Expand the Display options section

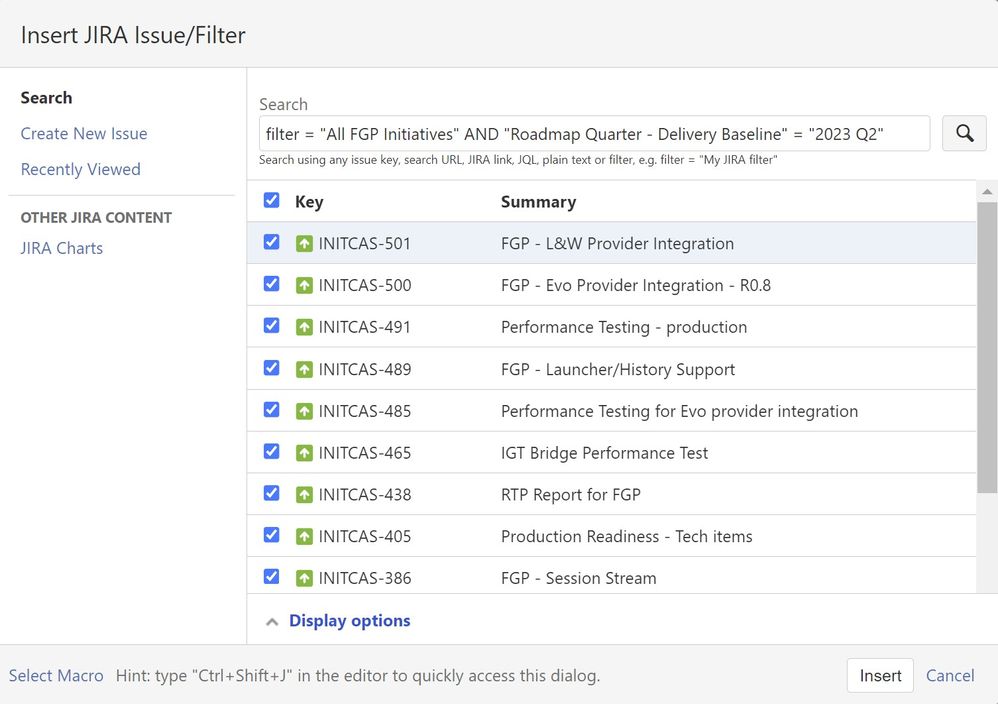coord(348,621)
